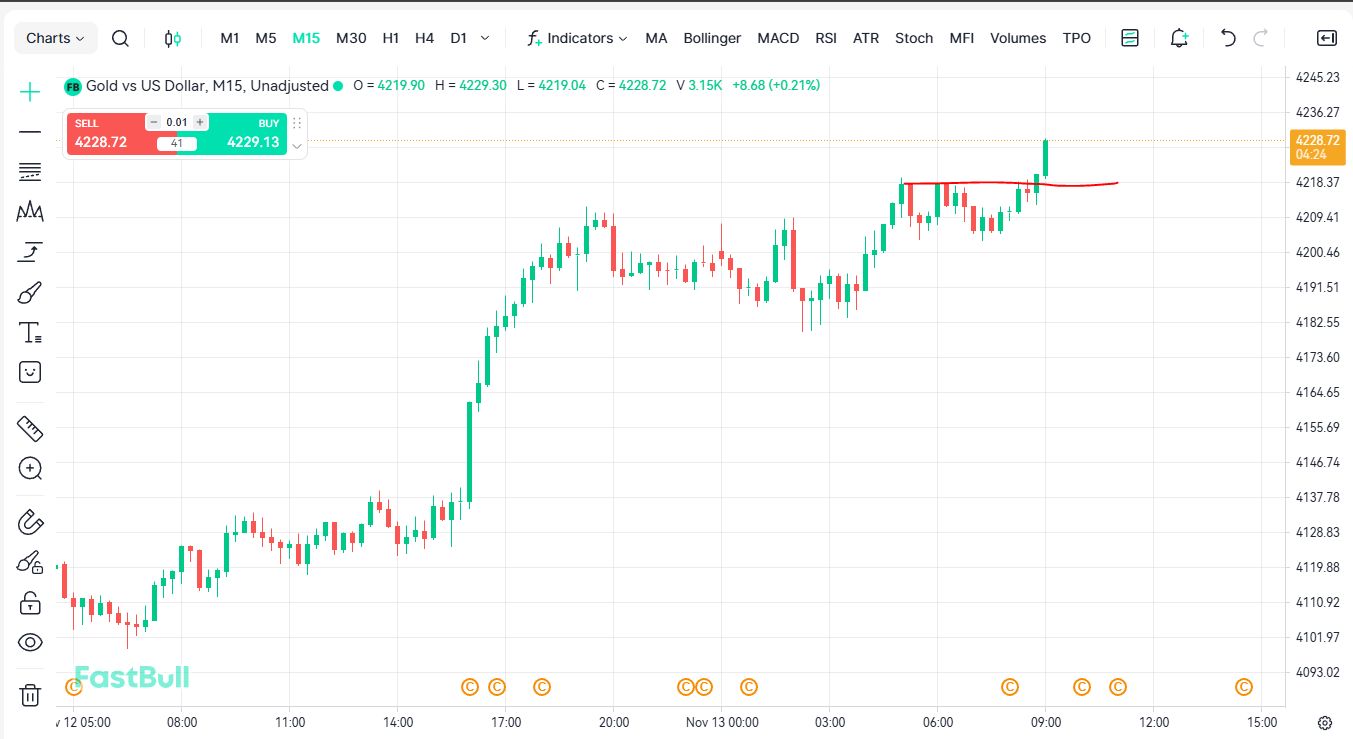Image resolution: width=1353 pixels, height=739 pixels.
Task: Click the zoom in tool
Action: coord(30,468)
